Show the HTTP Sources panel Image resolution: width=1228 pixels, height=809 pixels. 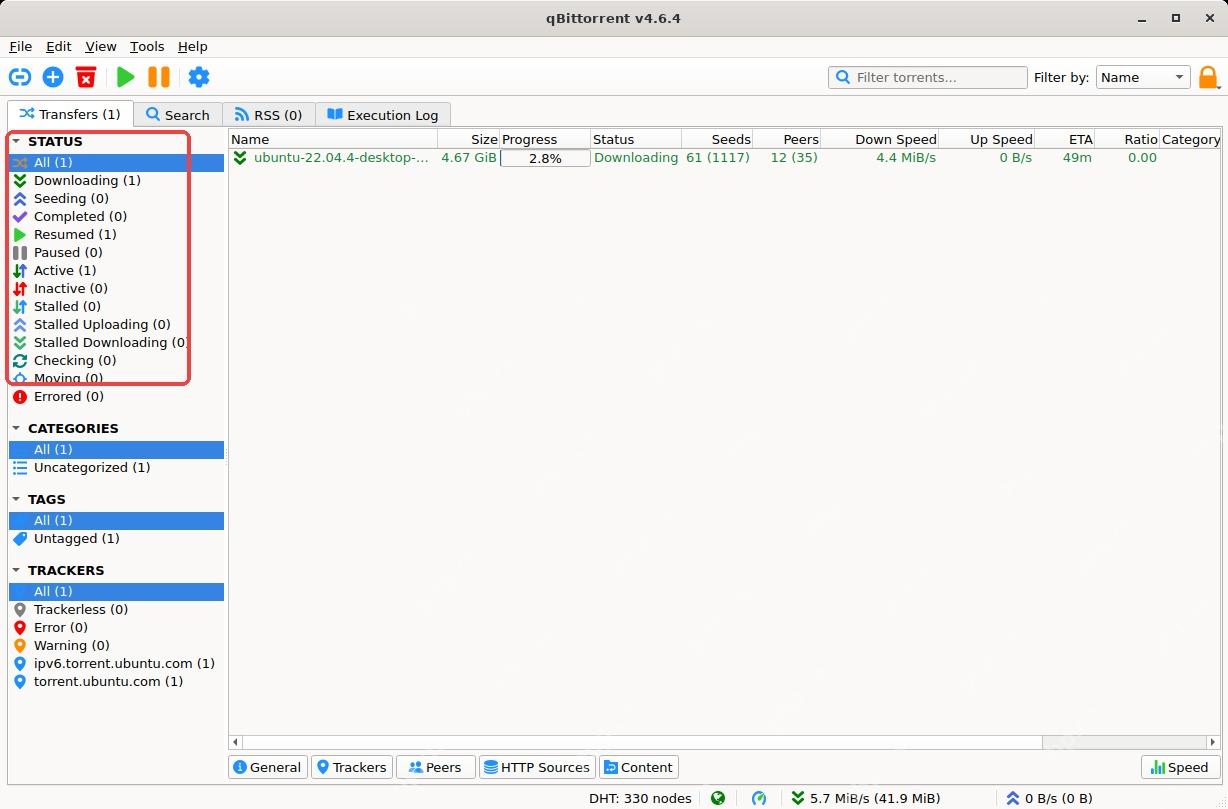pyautogui.click(x=537, y=767)
